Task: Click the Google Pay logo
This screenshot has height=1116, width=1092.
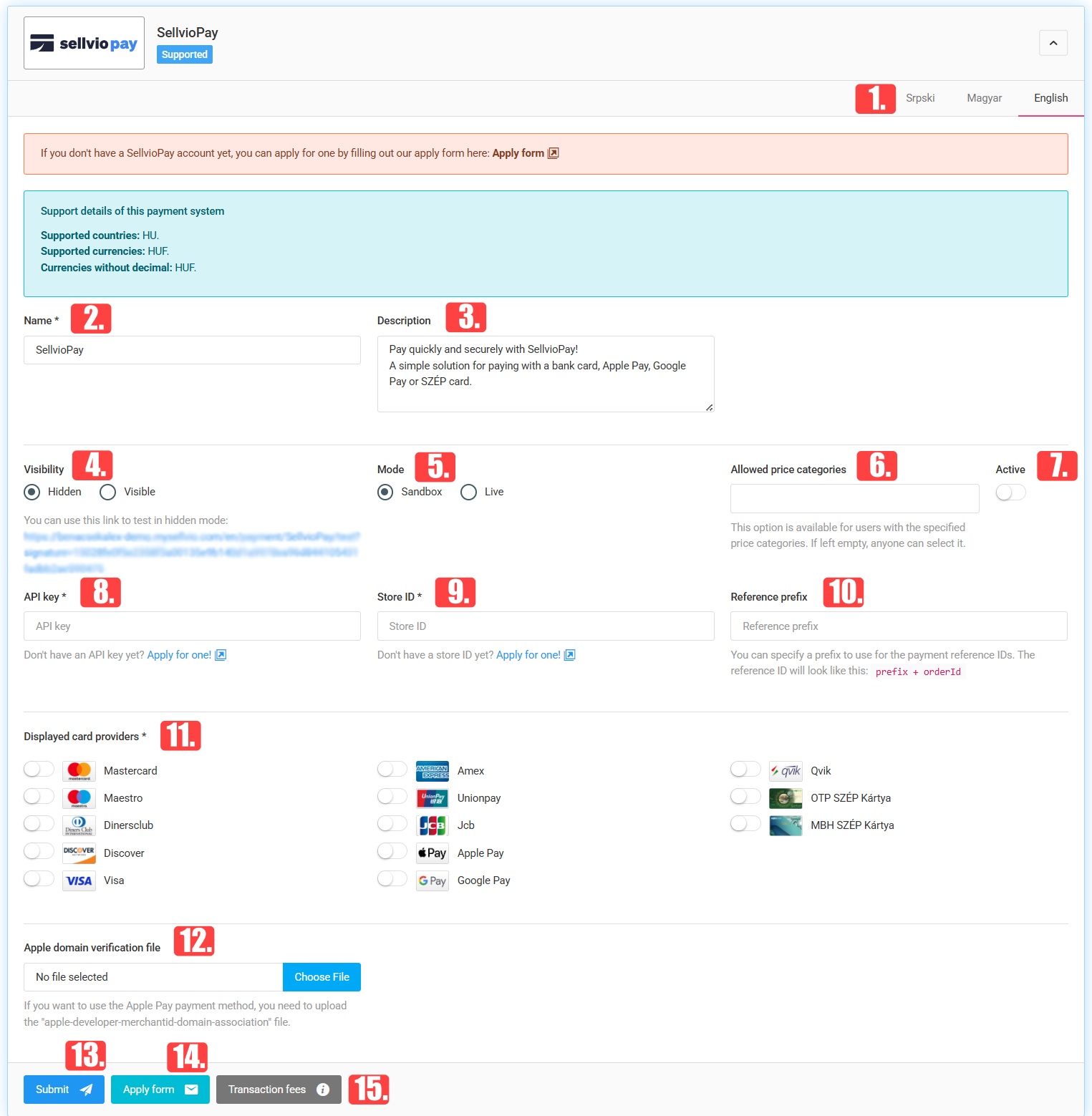Action: [433, 880]
